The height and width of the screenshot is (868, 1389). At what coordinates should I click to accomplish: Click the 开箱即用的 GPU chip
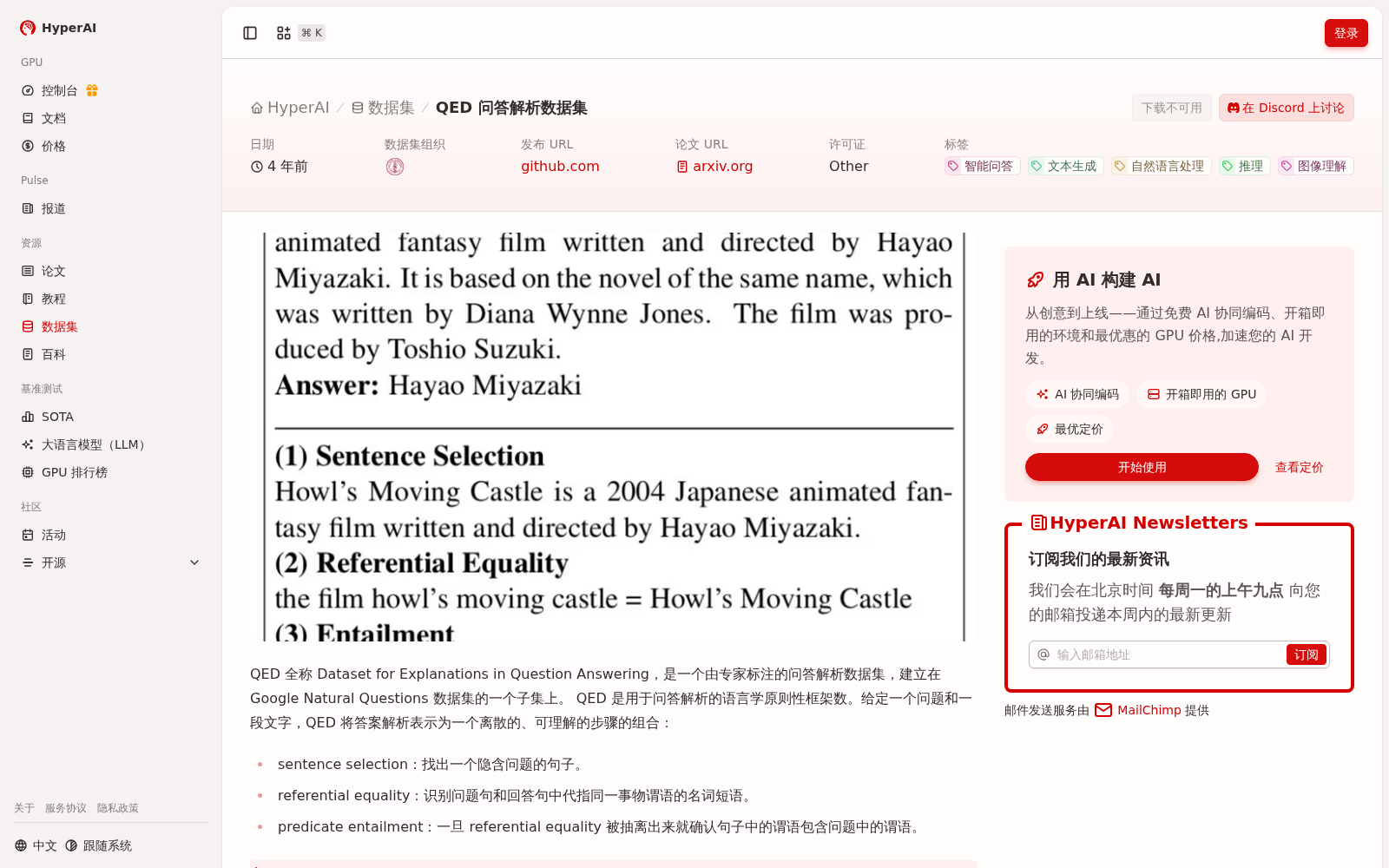coord(1201,394)
